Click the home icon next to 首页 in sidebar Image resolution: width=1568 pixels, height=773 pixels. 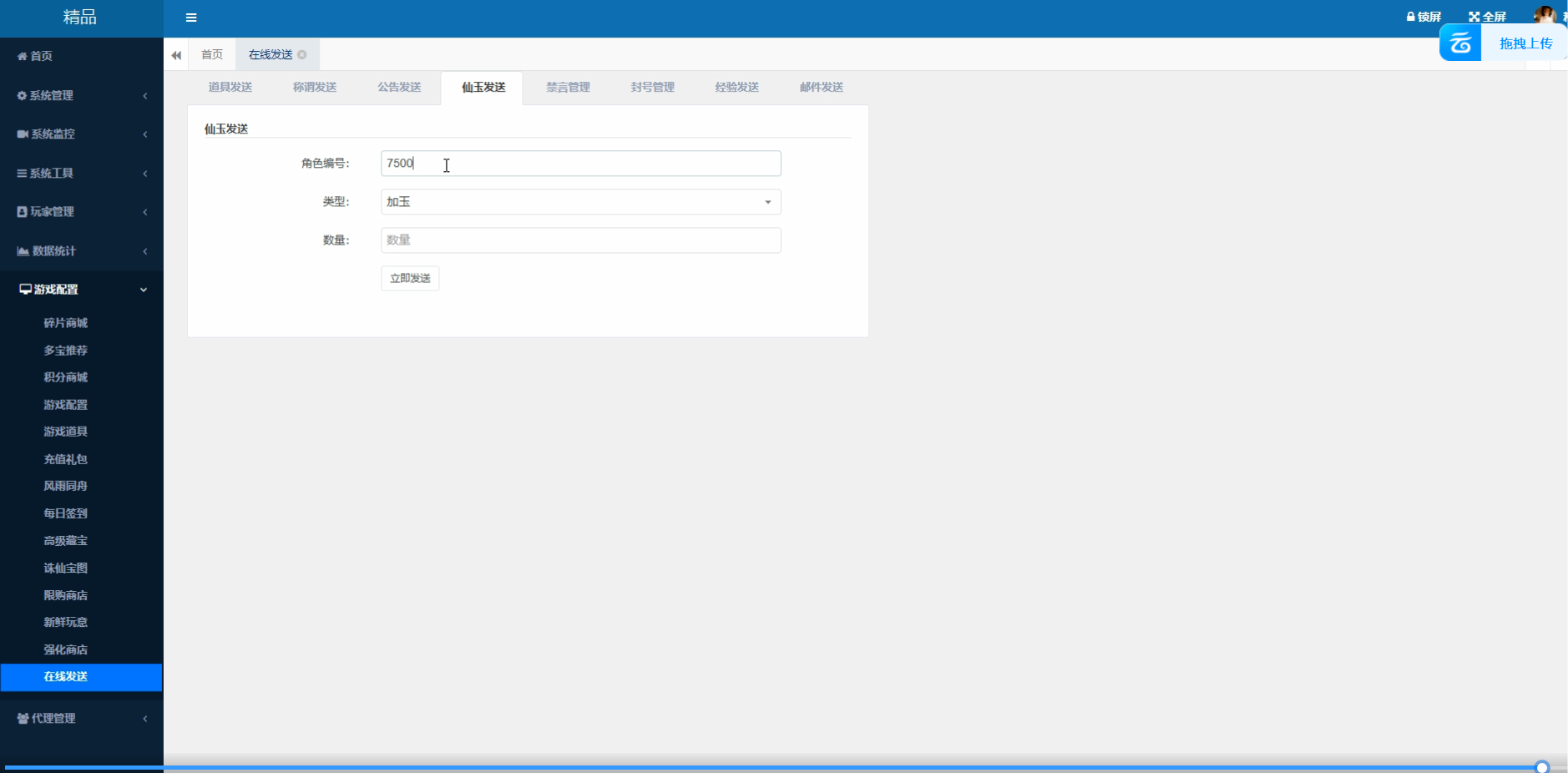23,56
